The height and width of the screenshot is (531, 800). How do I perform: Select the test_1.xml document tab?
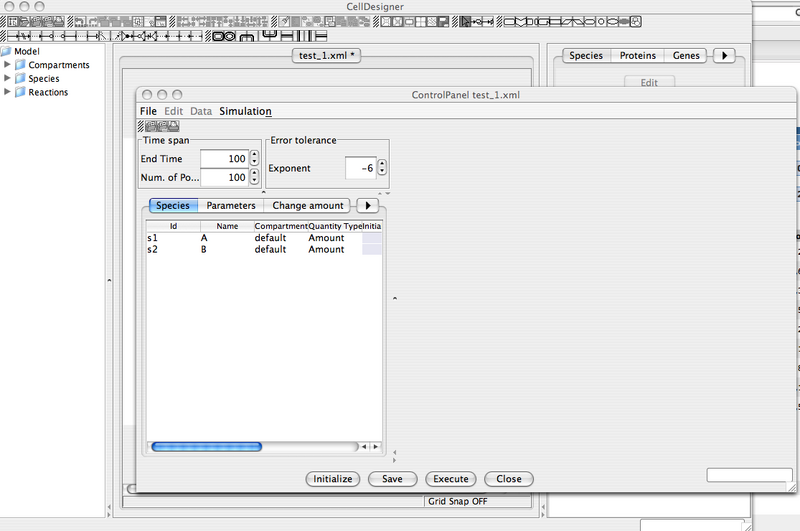click(326, 55)
